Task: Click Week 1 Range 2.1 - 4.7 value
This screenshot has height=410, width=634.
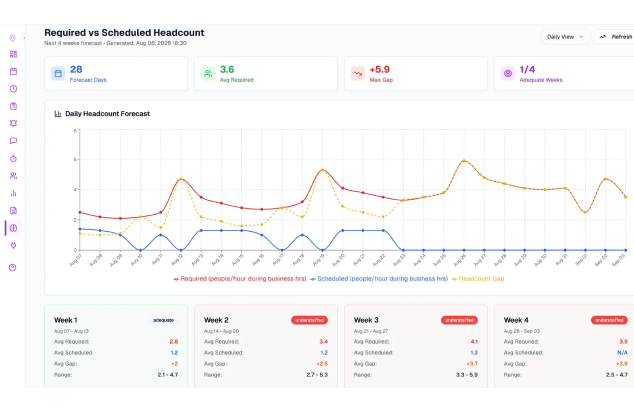Action: pos(168,375)
